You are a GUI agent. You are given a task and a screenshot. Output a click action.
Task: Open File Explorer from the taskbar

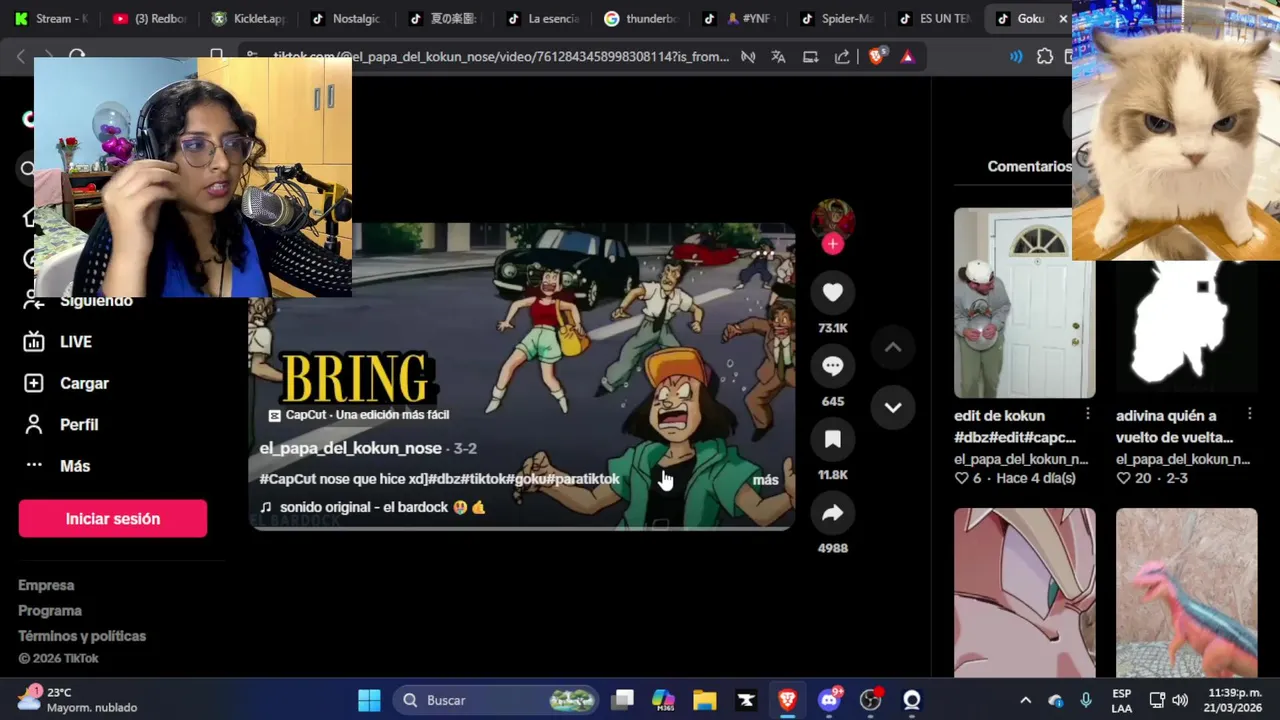coord(705,700)
